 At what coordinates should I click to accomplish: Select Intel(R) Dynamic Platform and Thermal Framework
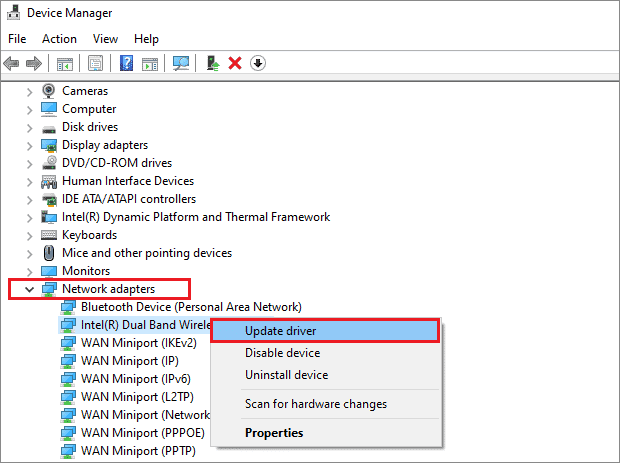coord(196,217)
